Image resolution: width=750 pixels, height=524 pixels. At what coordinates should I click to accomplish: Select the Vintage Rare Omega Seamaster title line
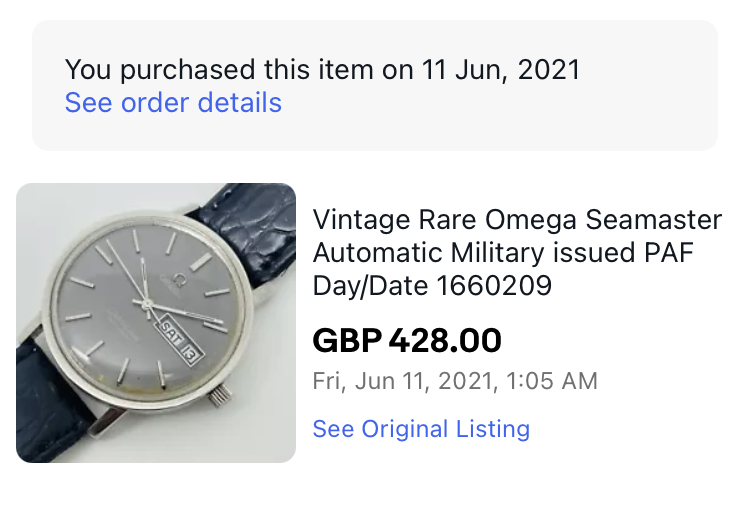(x=517, y=220)
